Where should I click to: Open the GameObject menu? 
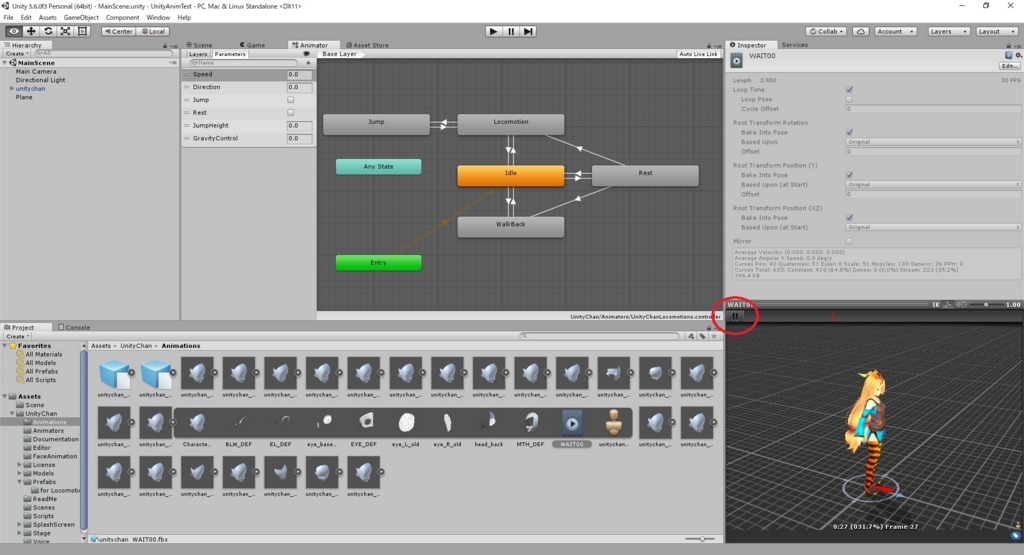click(x=81, y=18)
